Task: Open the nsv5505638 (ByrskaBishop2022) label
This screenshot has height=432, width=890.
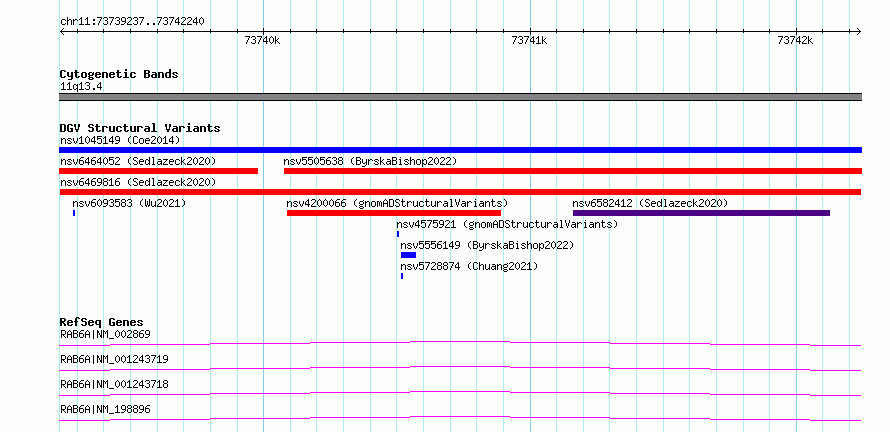Action: point(370,161)
